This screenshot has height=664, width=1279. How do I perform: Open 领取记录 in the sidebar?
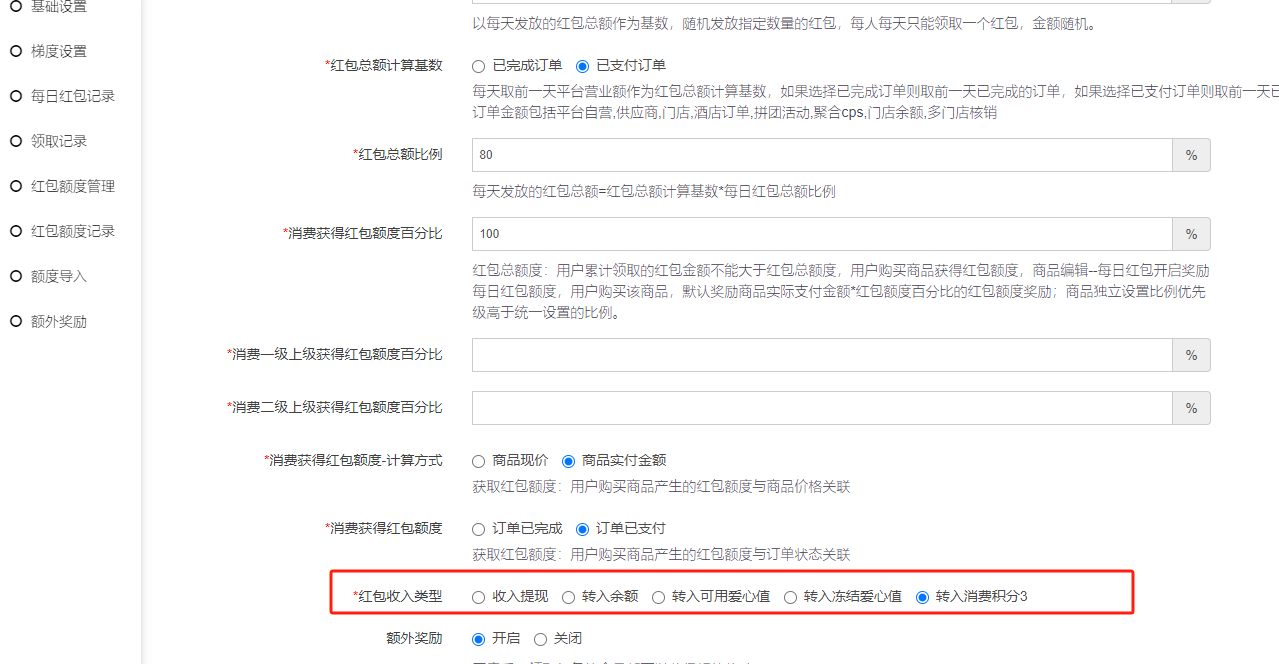coord(58,141)
